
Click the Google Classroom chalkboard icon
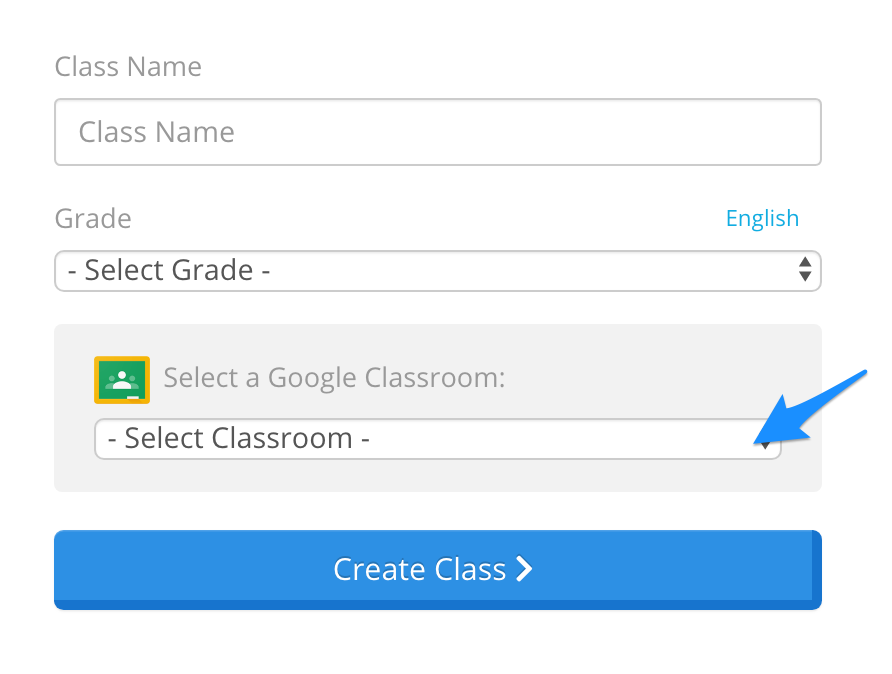tap(122, 380)
